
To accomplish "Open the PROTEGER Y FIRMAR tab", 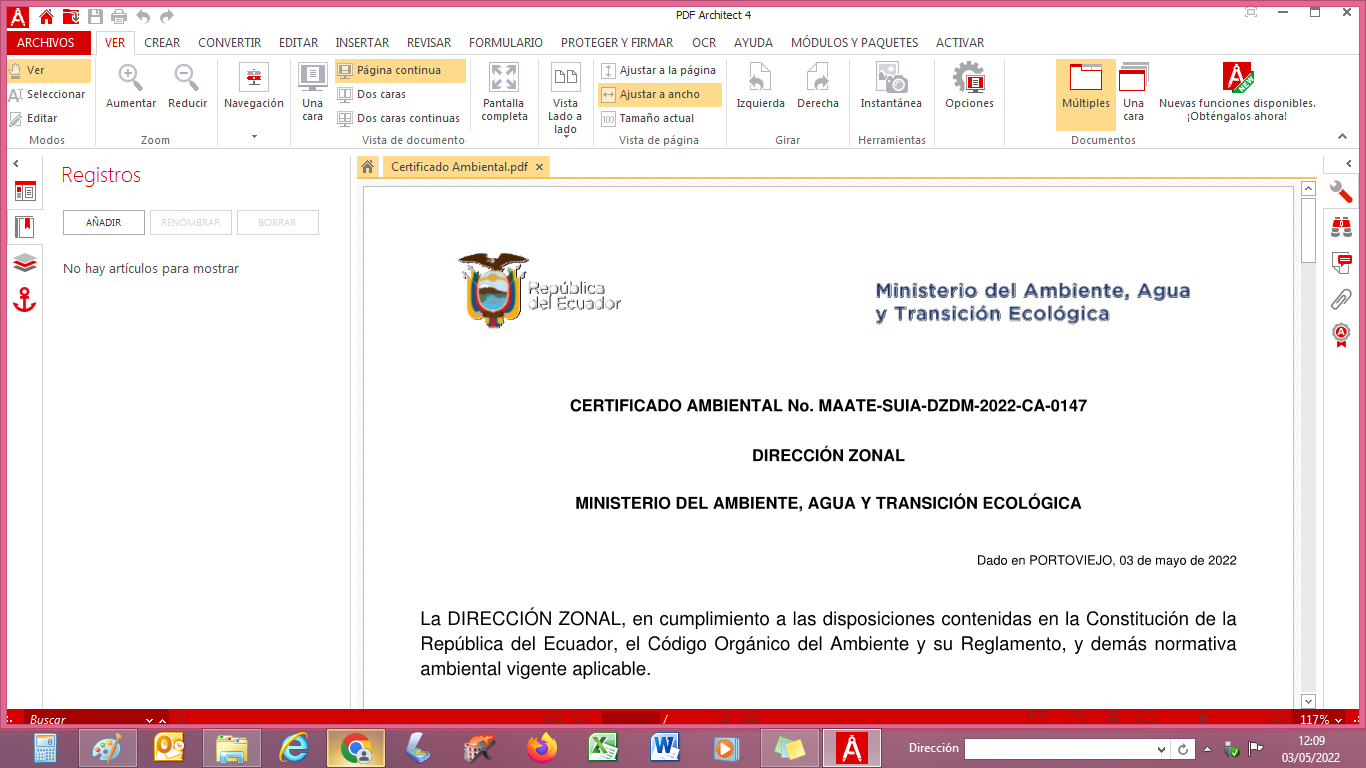I will pos(616,43).
